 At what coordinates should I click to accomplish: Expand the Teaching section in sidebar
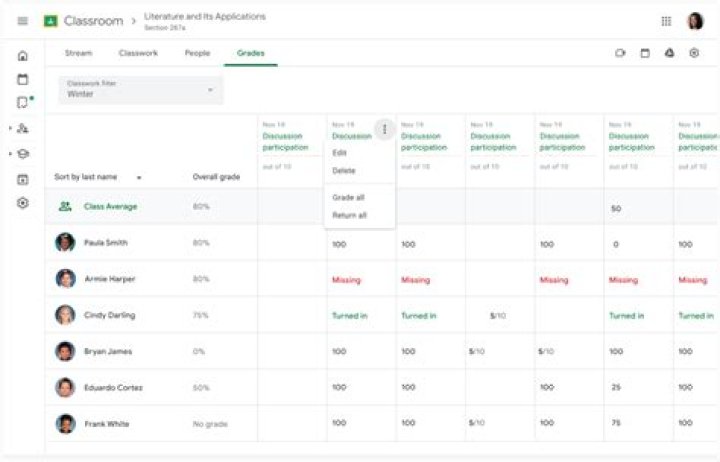19,128
